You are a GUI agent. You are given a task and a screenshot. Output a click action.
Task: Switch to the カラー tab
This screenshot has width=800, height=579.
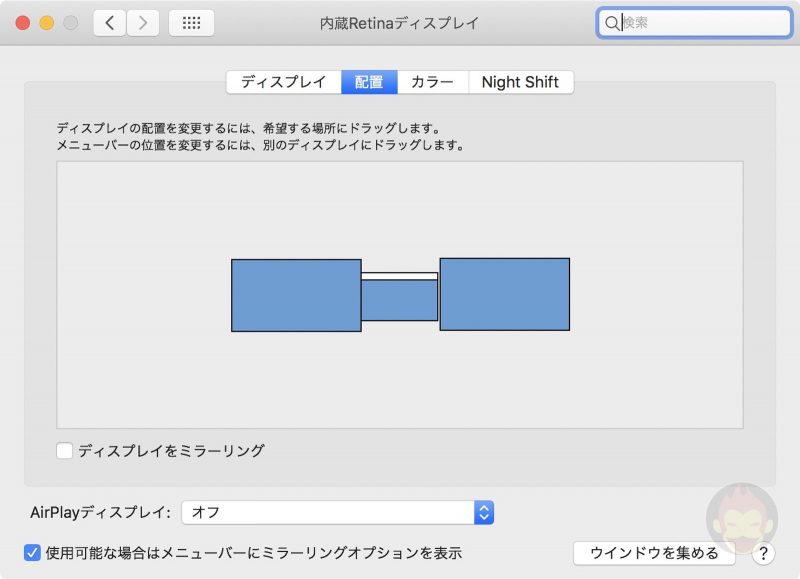click(432, 82)
